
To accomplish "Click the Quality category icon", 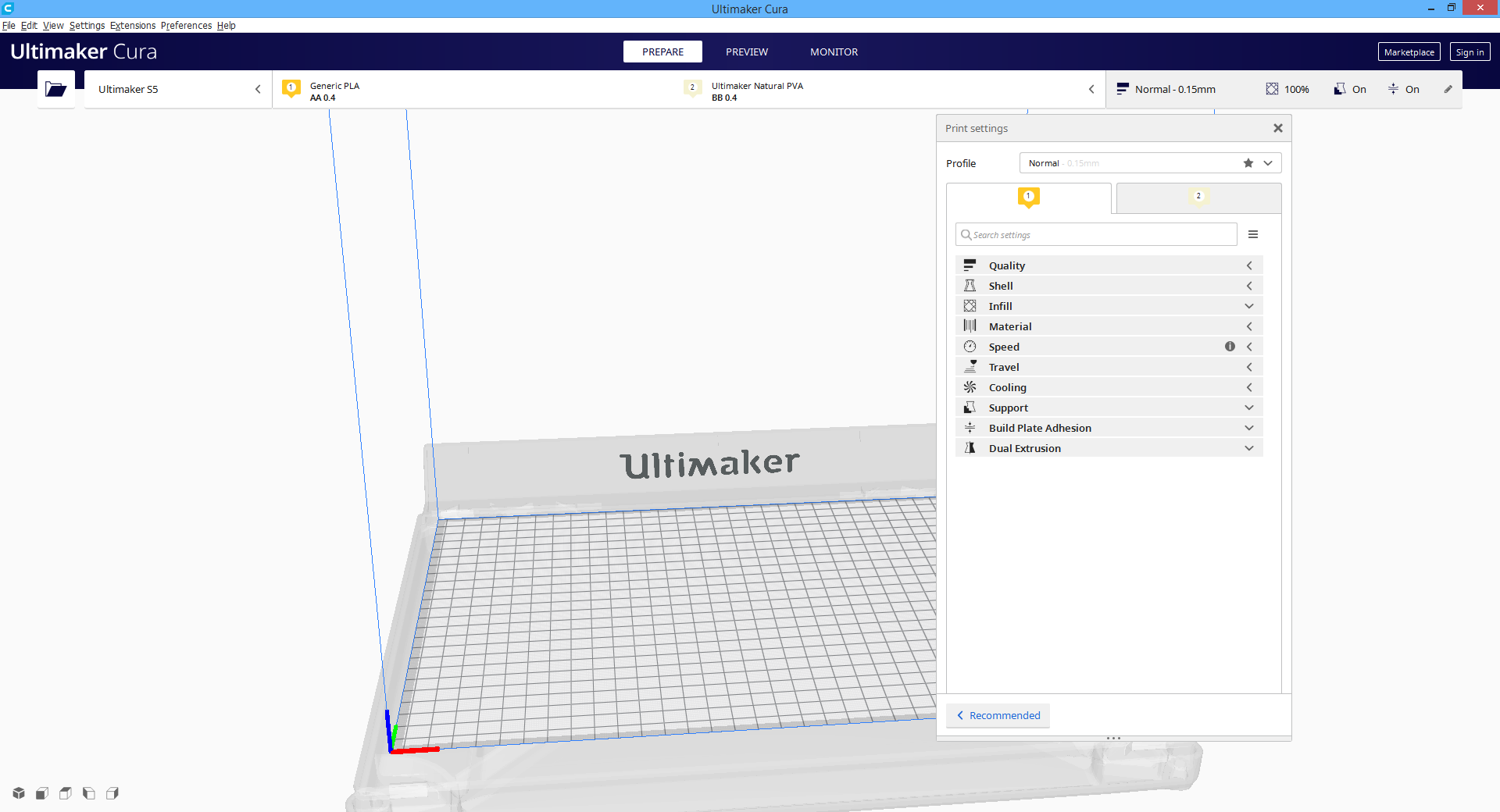I will coord(970,265).
